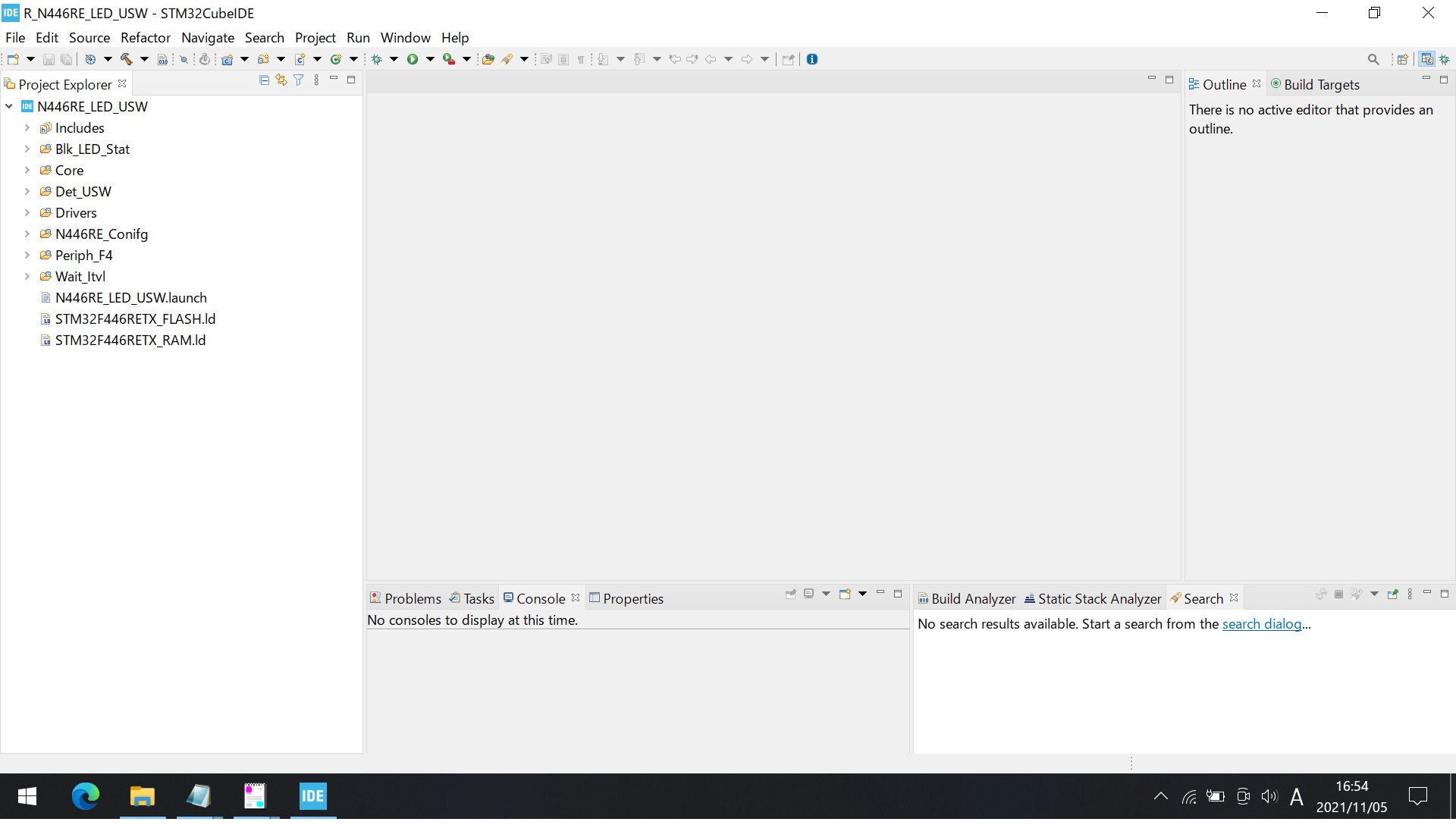This screenshot has height=825, width=1456.
Task: Click the search dialog link in Search panel
Action: point(1262,623)
